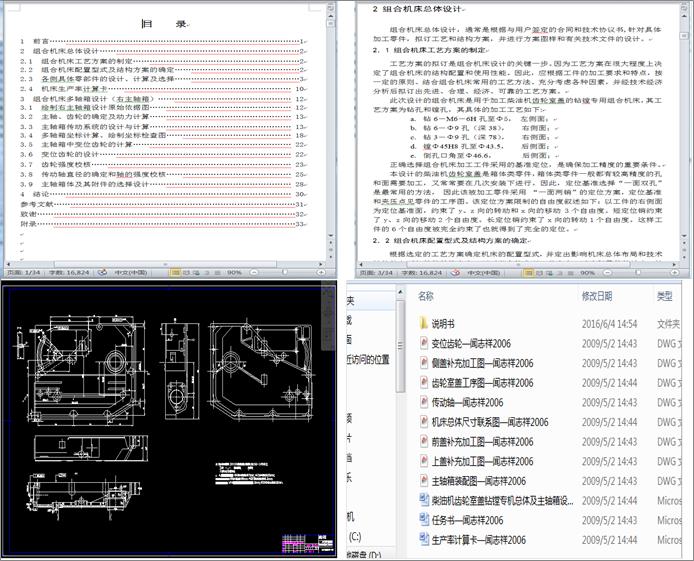Click the scroll-left arrow in right Word window
The height and width of the screenshot is (561, 694).
point(361,265)
